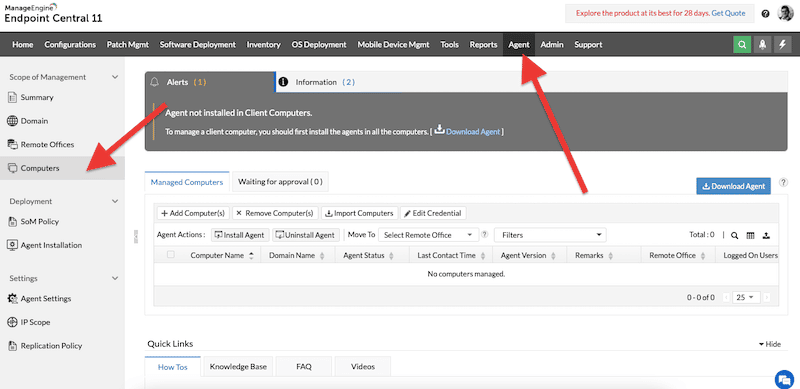This screenshot has width=800, height=389.
Task: Open the live chat bubble icon
Action: [x=783, y=379]
